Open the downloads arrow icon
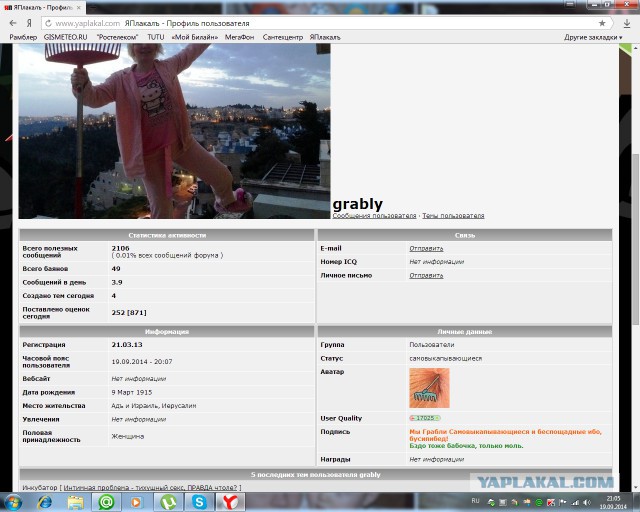This screenshot has width=640, height=512. point(627,24)
